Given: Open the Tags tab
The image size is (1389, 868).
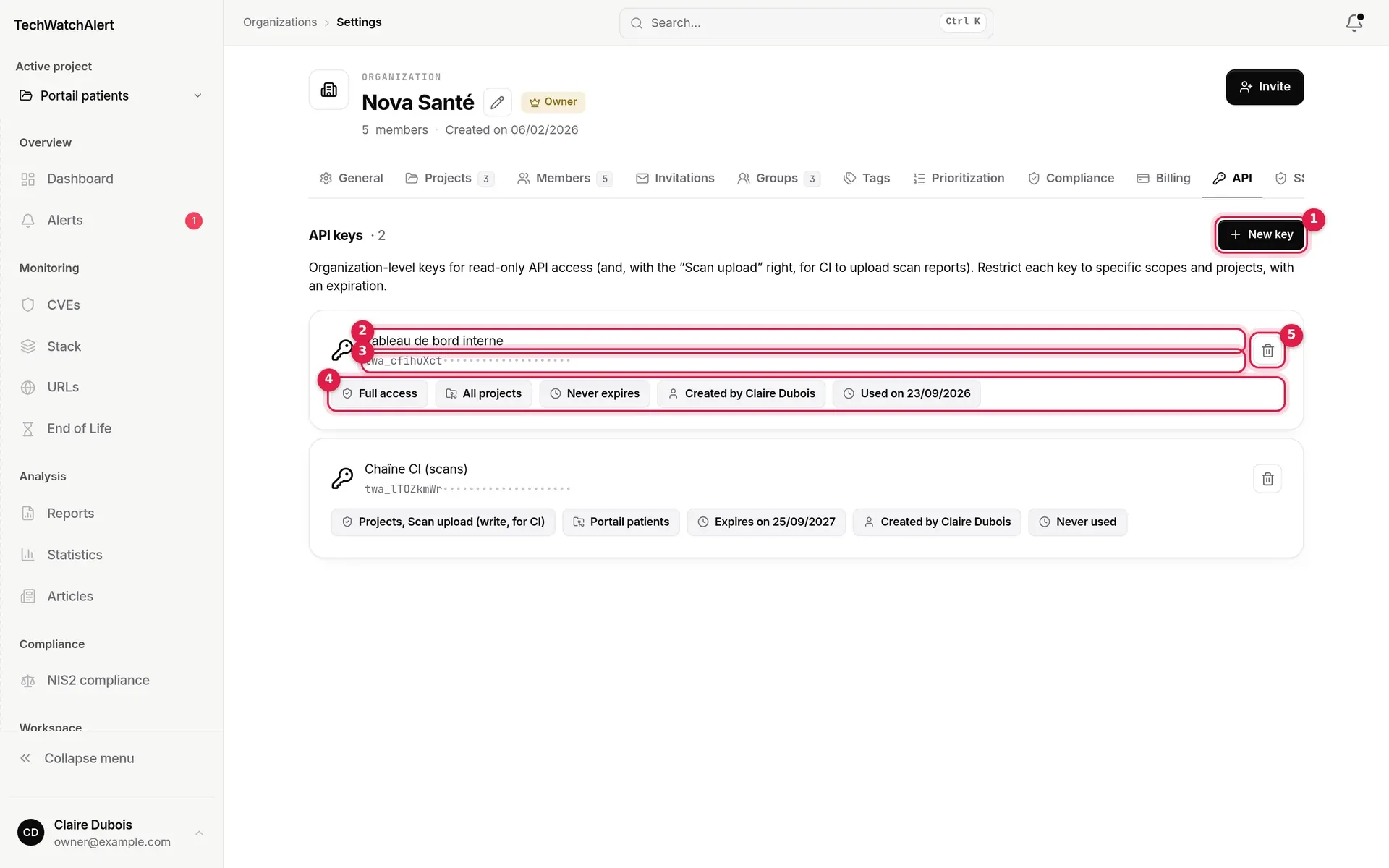Looking at the screenshot, I should (x=867, y=179).
